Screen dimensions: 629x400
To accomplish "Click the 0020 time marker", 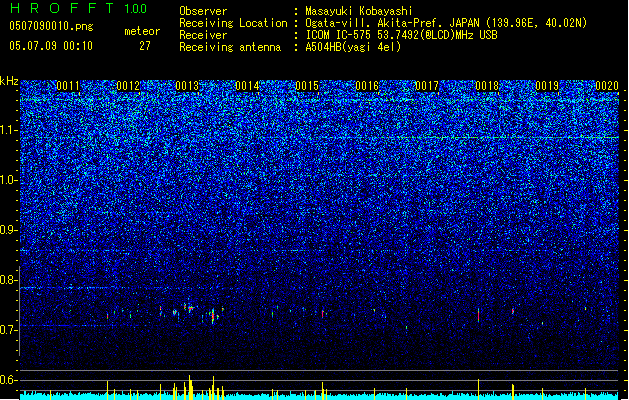I will coord(607,86).
